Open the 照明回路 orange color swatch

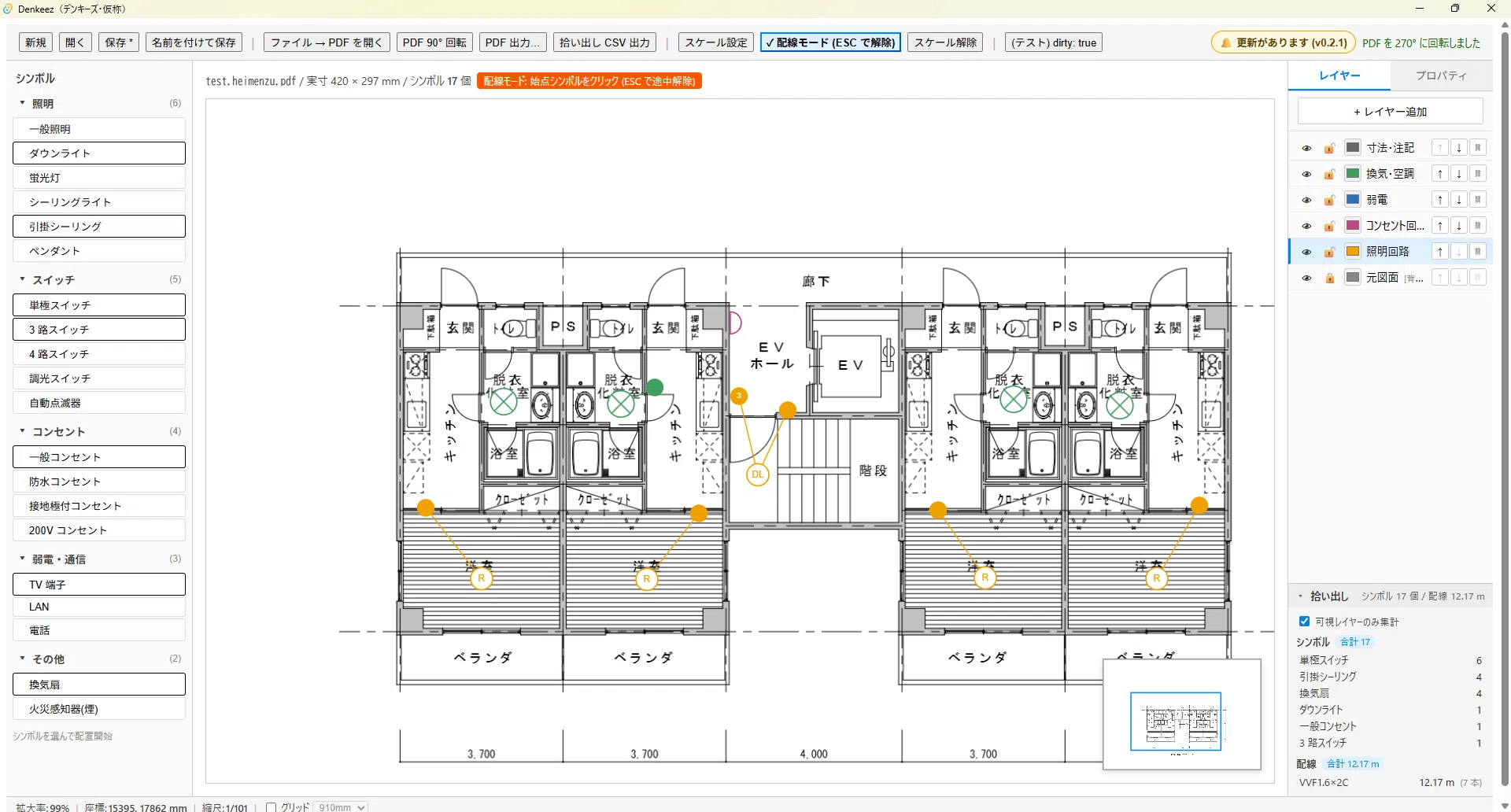pyautogui.click(x=1353, y=251)
